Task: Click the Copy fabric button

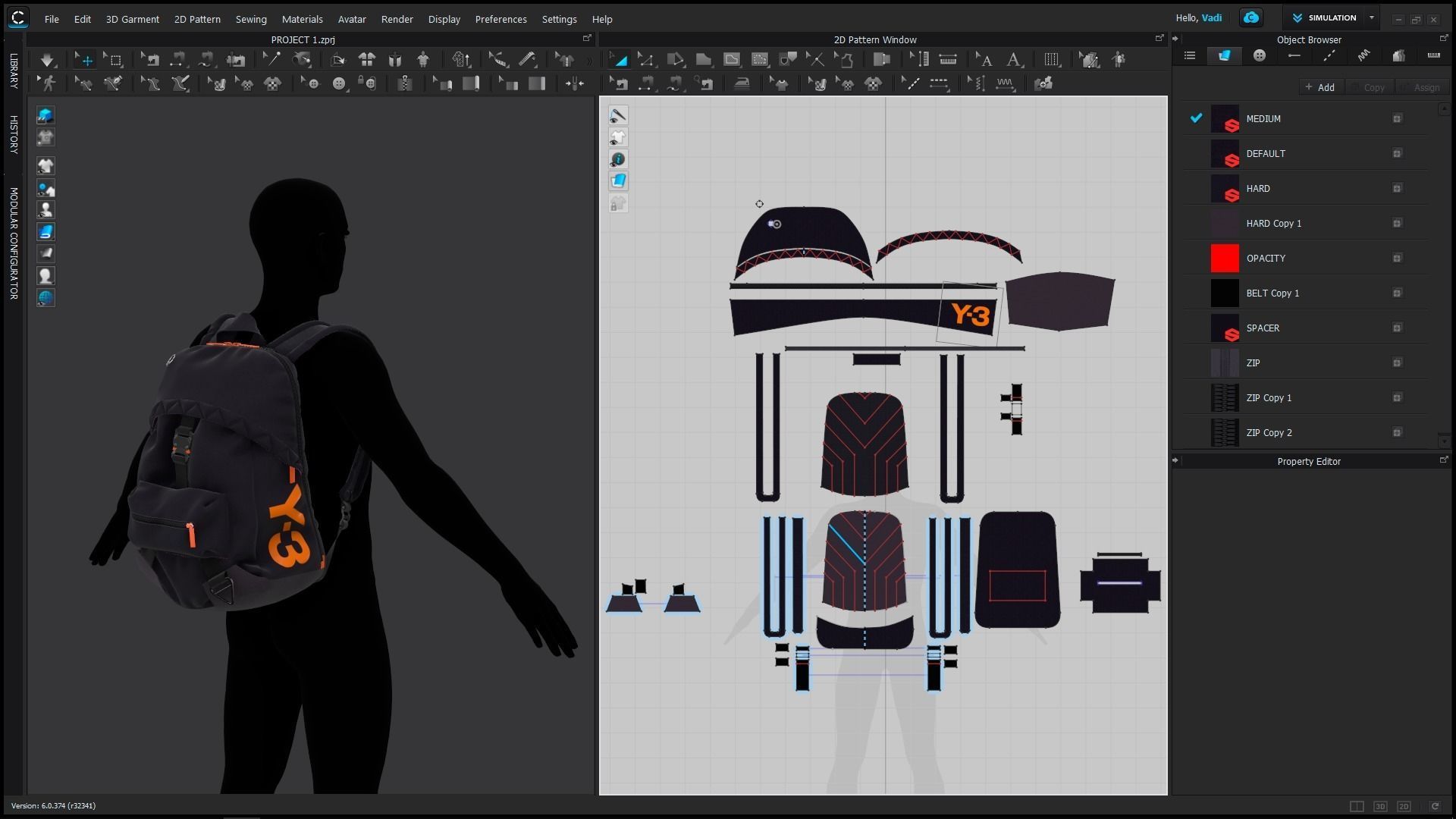Action: click(1369, 87)
